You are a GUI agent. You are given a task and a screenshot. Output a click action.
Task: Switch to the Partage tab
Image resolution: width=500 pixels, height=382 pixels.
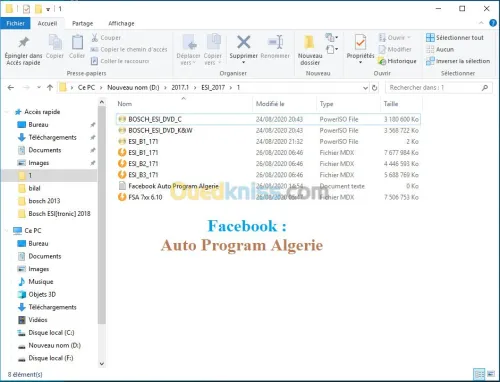tap(82, 23)
